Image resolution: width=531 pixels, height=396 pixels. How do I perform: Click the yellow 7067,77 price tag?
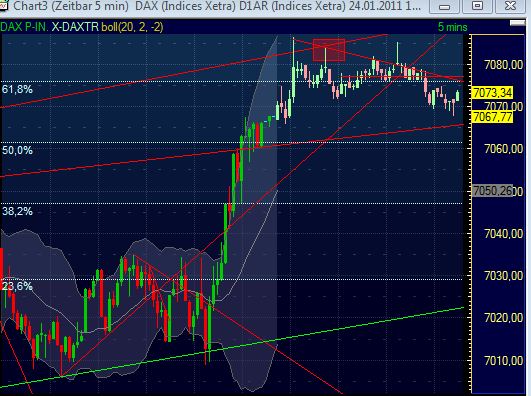click(x=492, y=117)
